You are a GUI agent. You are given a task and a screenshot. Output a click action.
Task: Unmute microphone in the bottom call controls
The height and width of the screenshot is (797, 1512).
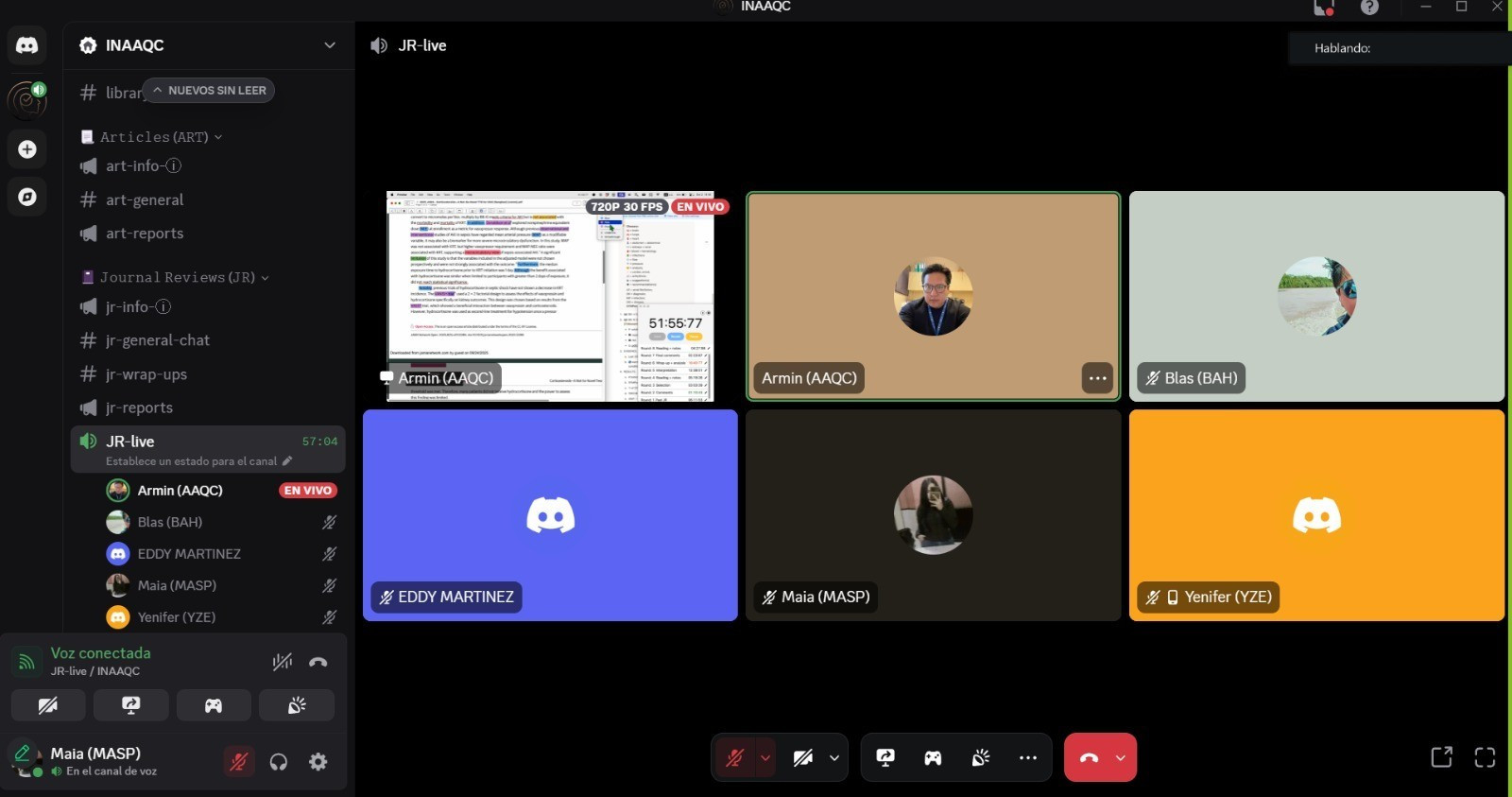(x=734, y=757)
